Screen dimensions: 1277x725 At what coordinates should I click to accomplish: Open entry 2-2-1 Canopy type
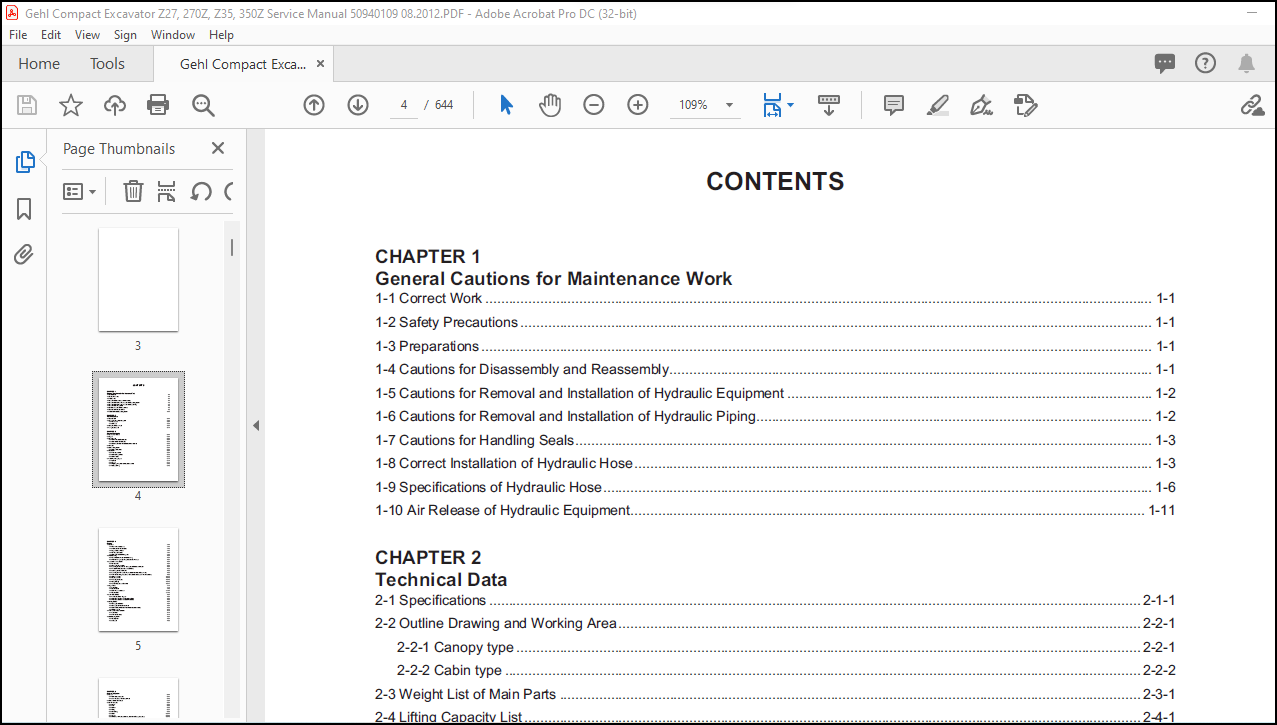786,647
